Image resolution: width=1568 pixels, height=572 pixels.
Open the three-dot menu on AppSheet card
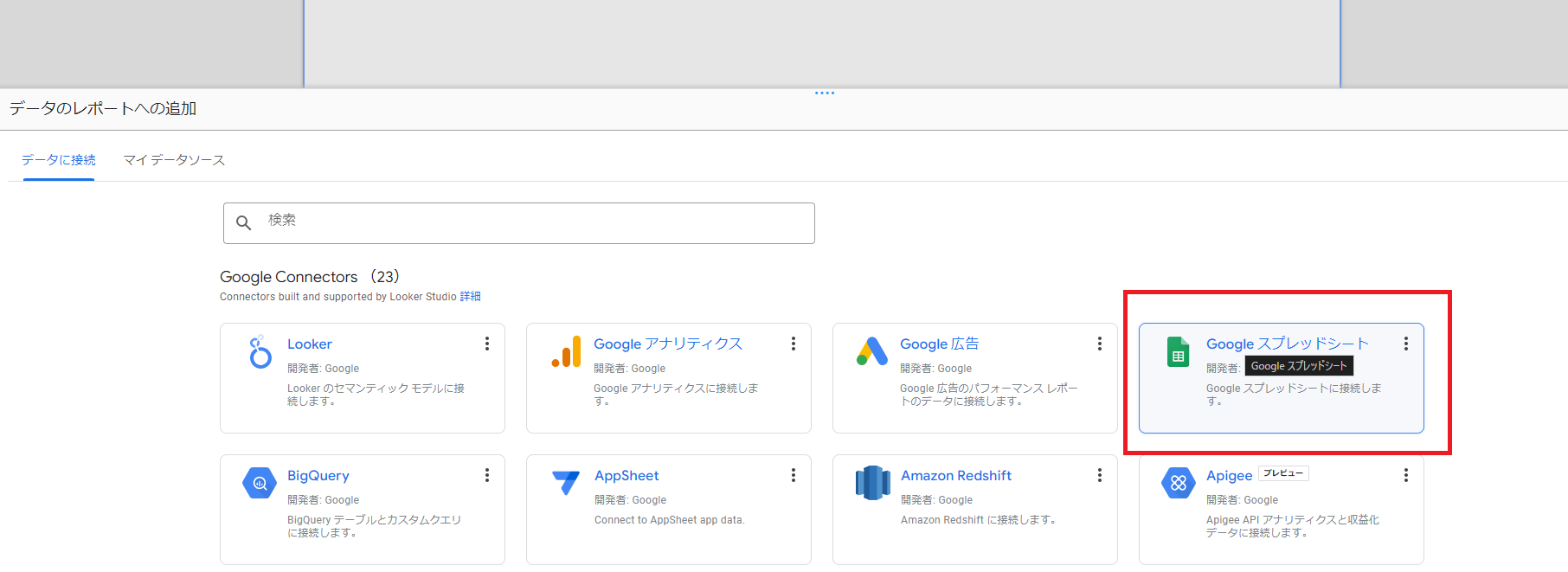794,475
